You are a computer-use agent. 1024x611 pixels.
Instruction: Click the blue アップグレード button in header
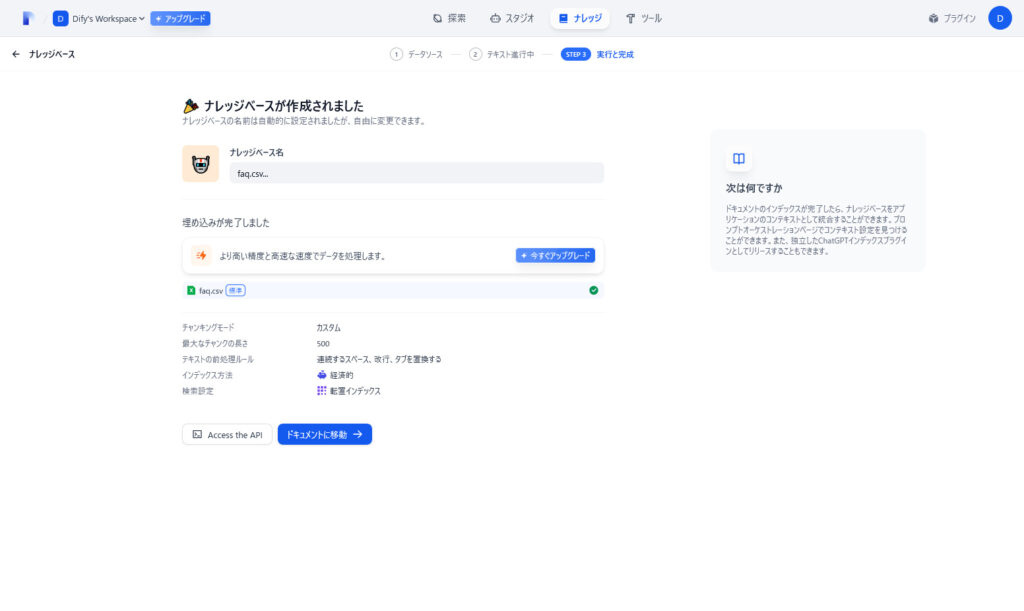click(180, 18)
